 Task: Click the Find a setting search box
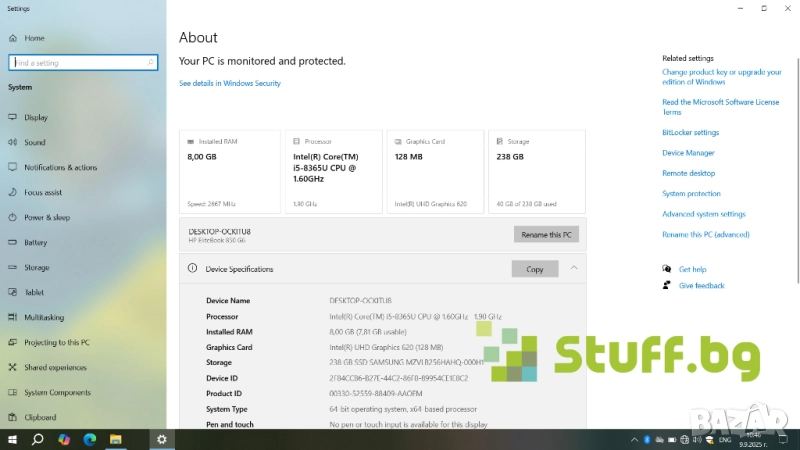(83, 63)
